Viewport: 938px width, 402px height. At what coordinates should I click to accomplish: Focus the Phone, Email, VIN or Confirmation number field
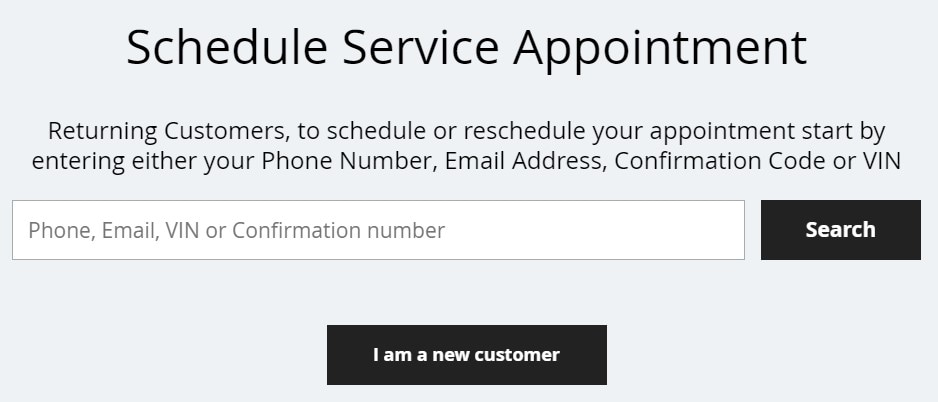click(x=378, y=230)
